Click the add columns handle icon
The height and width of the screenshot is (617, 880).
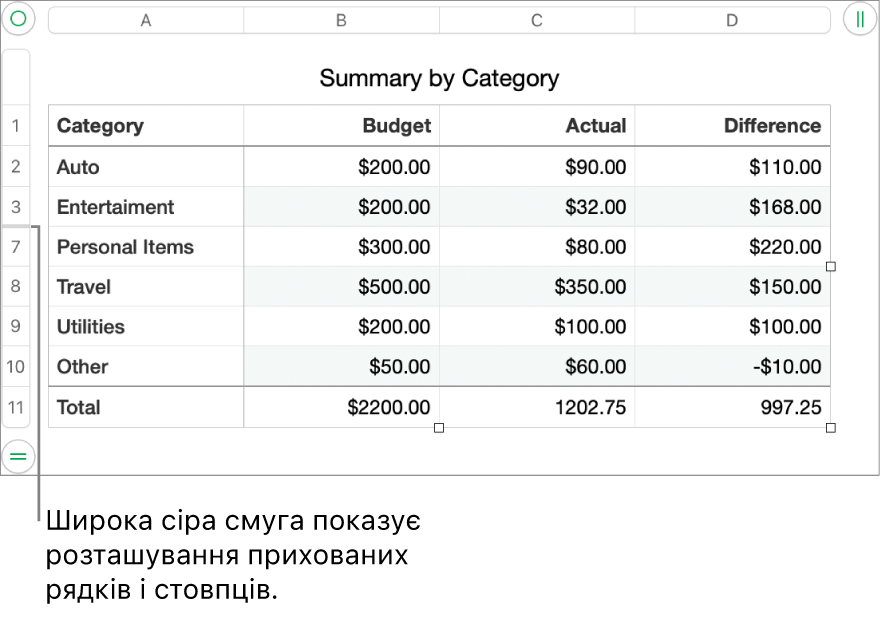[x=860, y=19]
